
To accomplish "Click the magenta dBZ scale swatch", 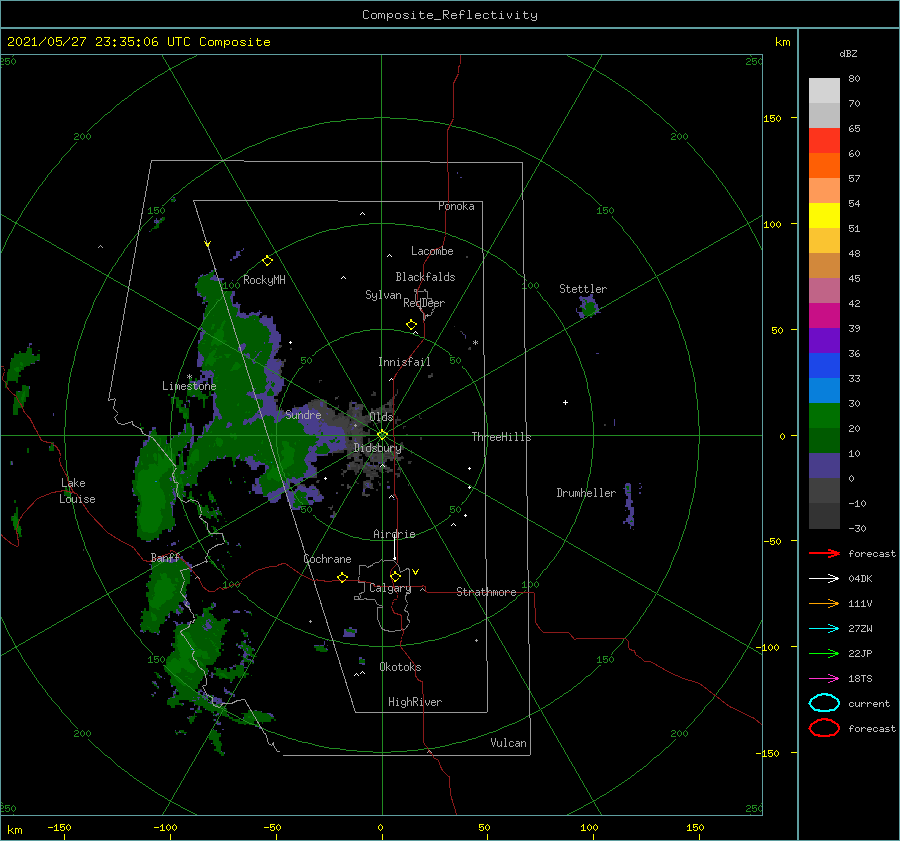I will 824,315.
